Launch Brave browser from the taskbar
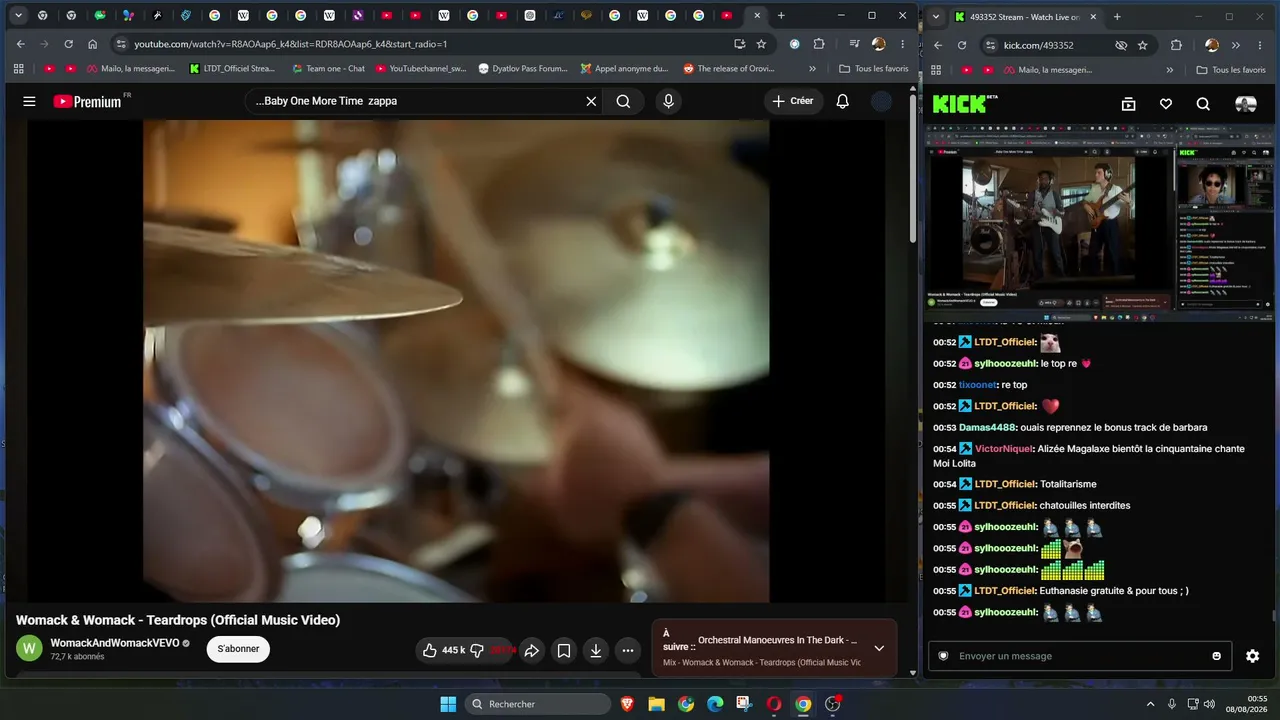 point(627,704)
